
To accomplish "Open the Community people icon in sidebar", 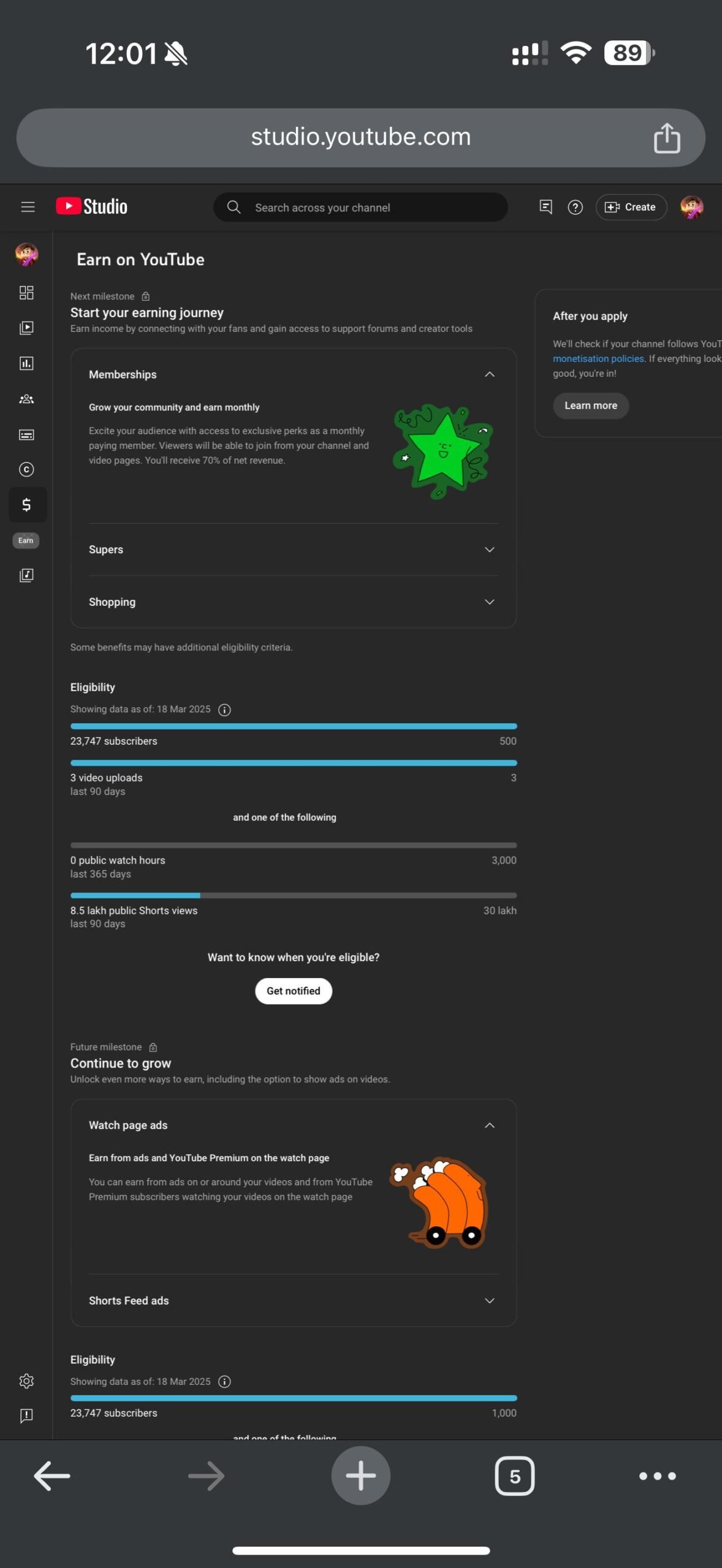I will point(26,399).
